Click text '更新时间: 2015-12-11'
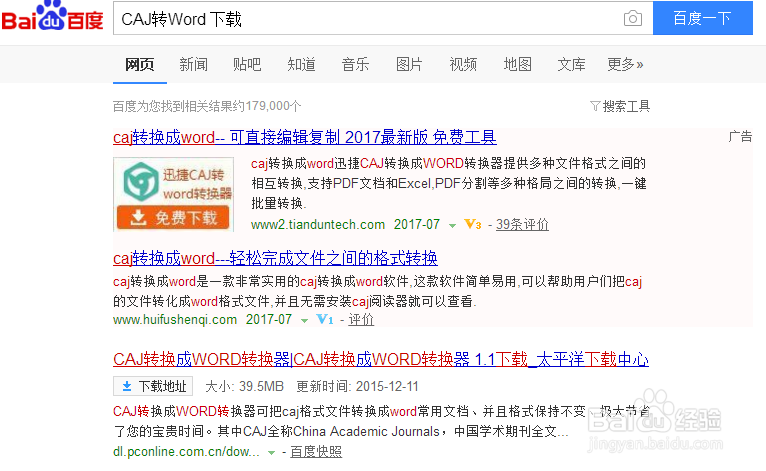766x471 pixels. pyautogui.click(x=358, y=386)
